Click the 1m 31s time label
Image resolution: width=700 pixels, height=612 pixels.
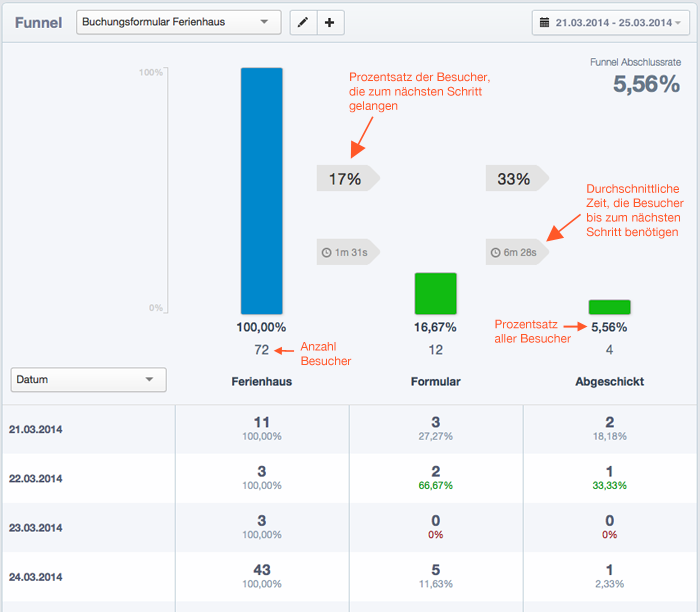click(348, 252)
